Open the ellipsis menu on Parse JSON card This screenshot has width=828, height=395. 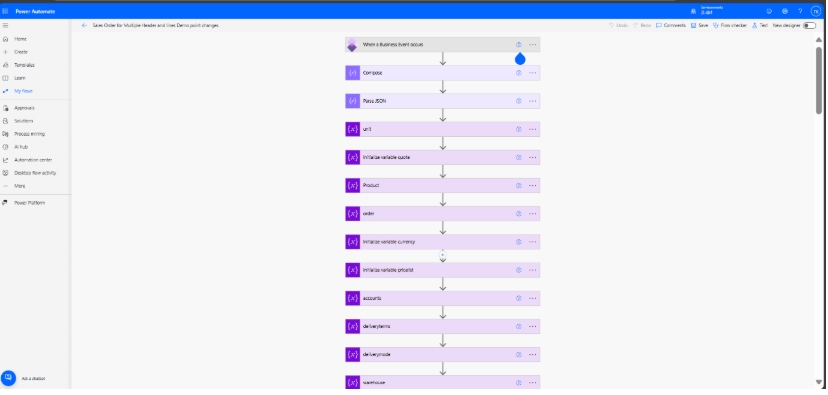(532, 101)
